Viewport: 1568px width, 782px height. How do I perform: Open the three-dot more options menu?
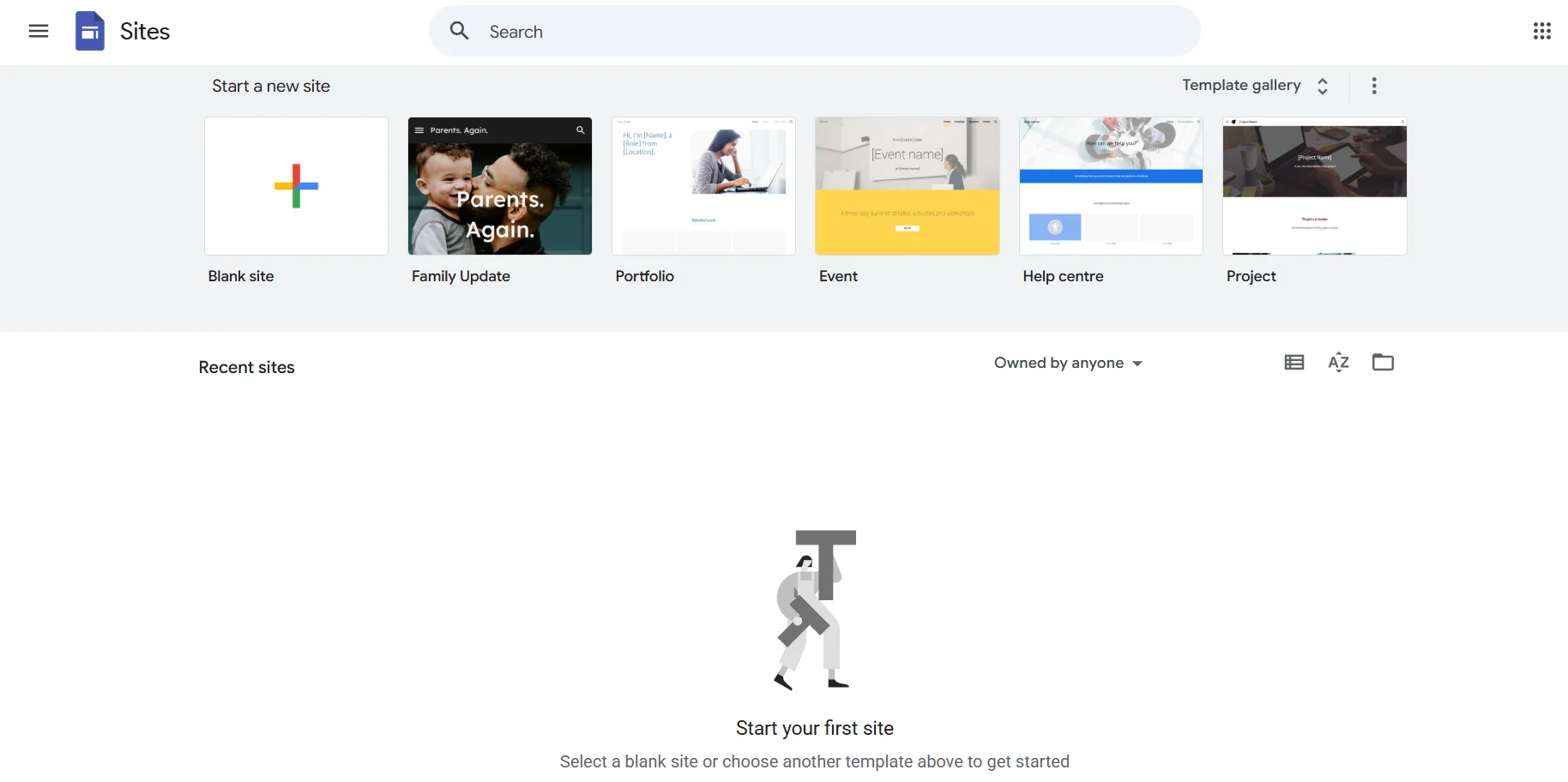click(x=1374, y=86)
